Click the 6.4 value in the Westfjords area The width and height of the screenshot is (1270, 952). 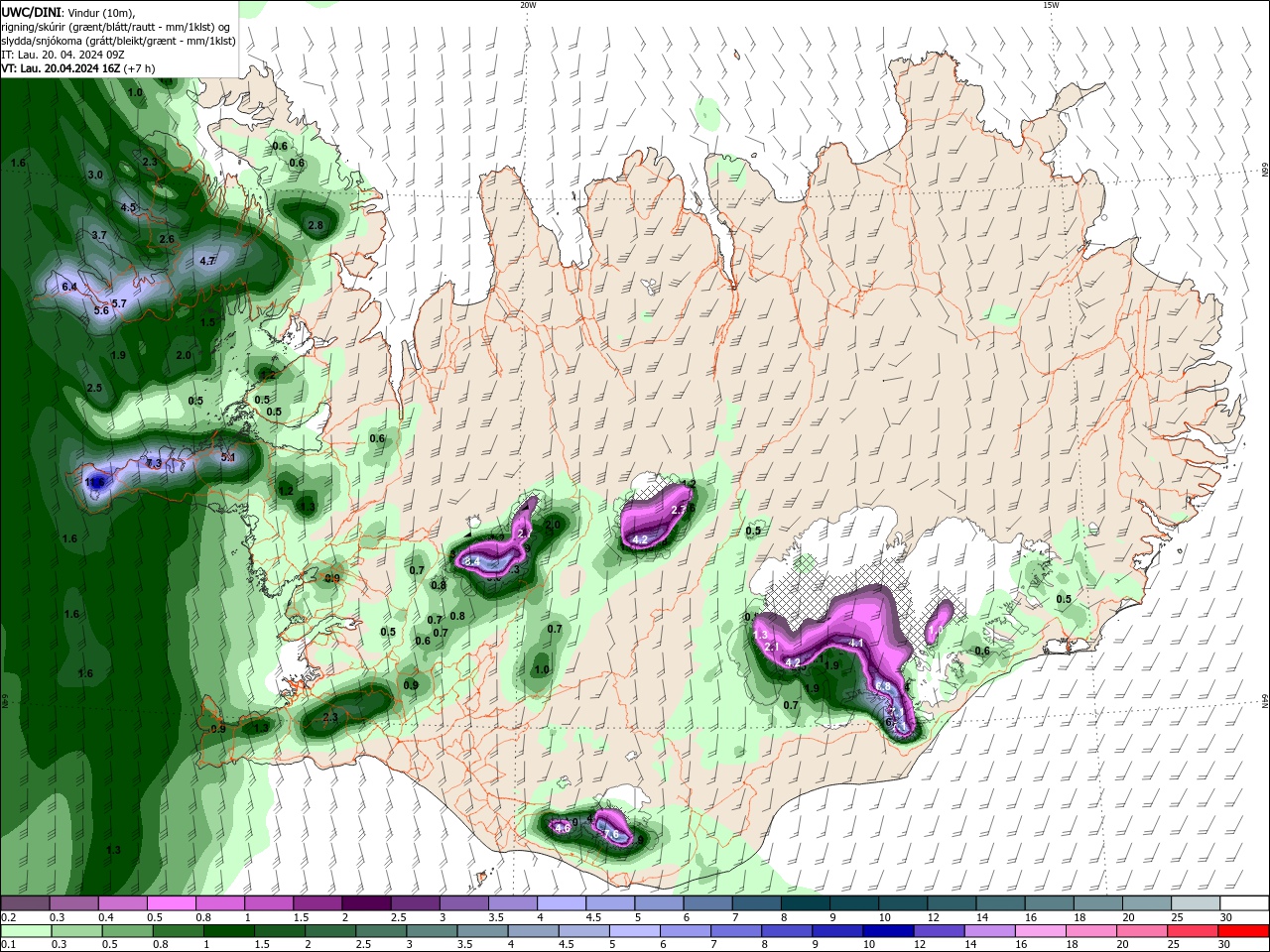[69, 287]
